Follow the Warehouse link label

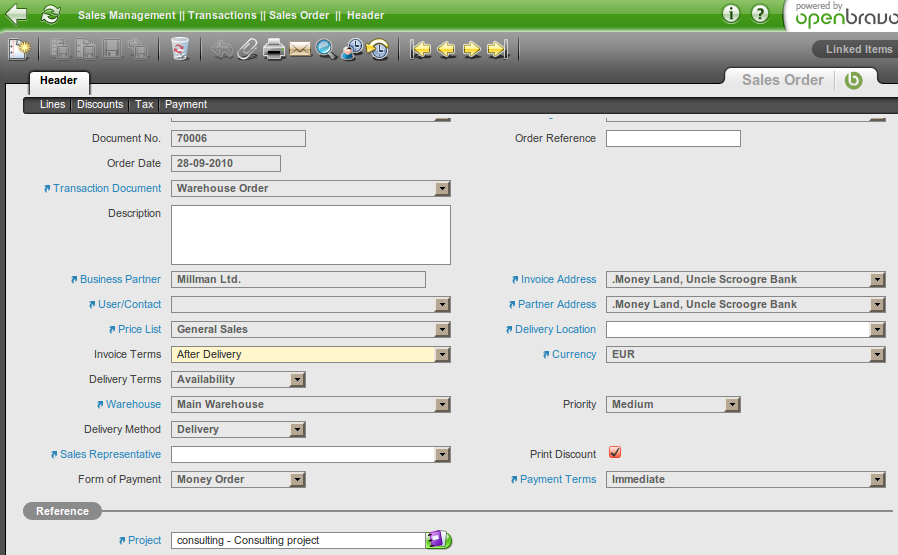(133, 404)
